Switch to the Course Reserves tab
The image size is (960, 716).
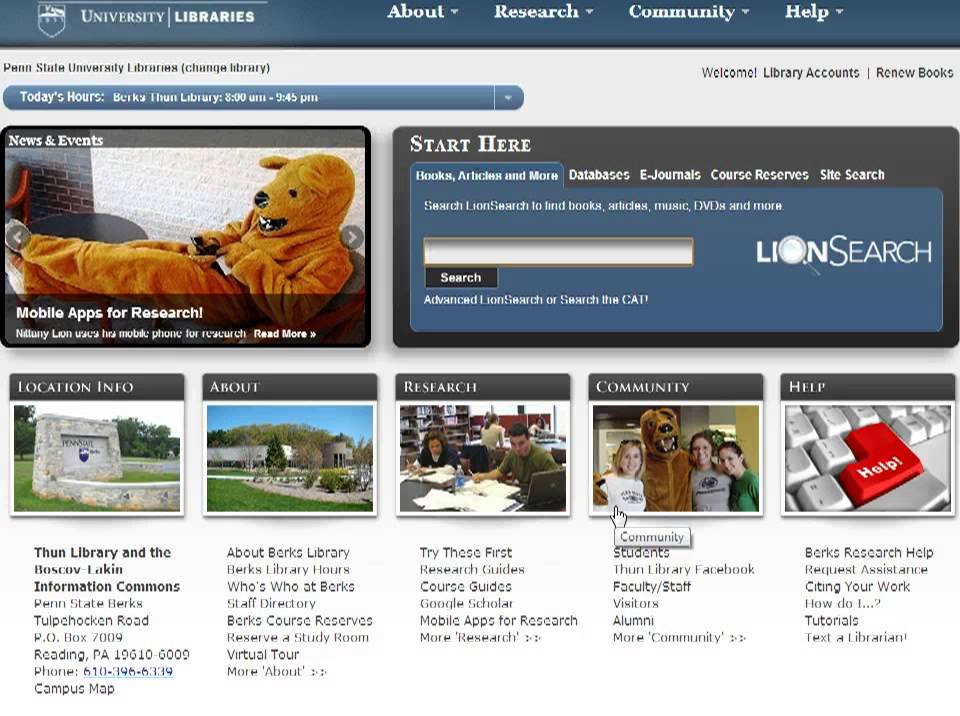tap(759, 175)
